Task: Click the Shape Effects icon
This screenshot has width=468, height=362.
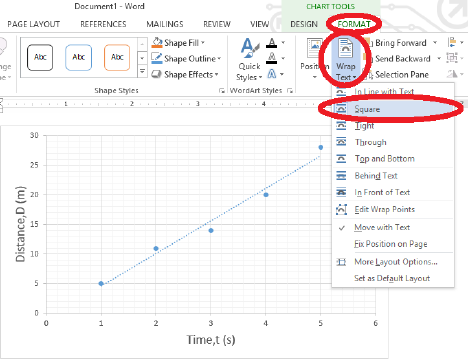Action: (157, 74)
